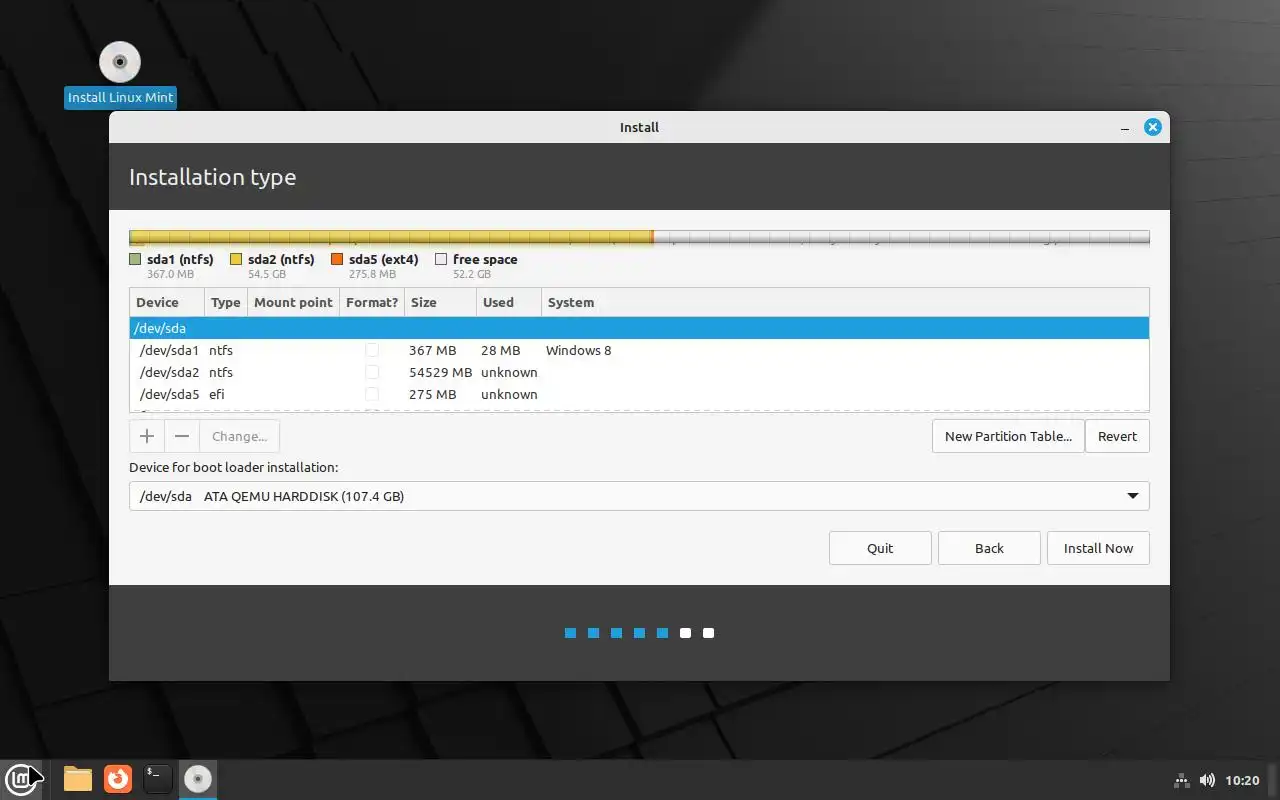Close the Install window
The height and width of the screenshot is (800, 1280).
pos(1153,127)
